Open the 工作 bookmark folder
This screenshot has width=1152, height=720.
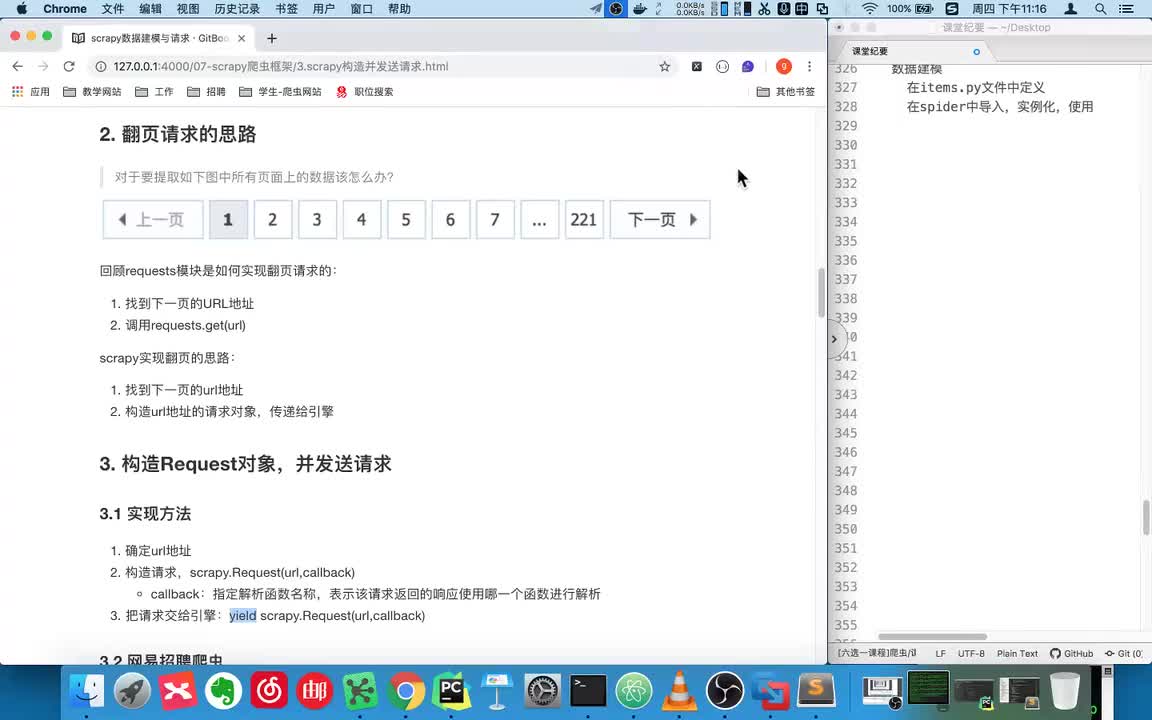[x=155, y=92]
